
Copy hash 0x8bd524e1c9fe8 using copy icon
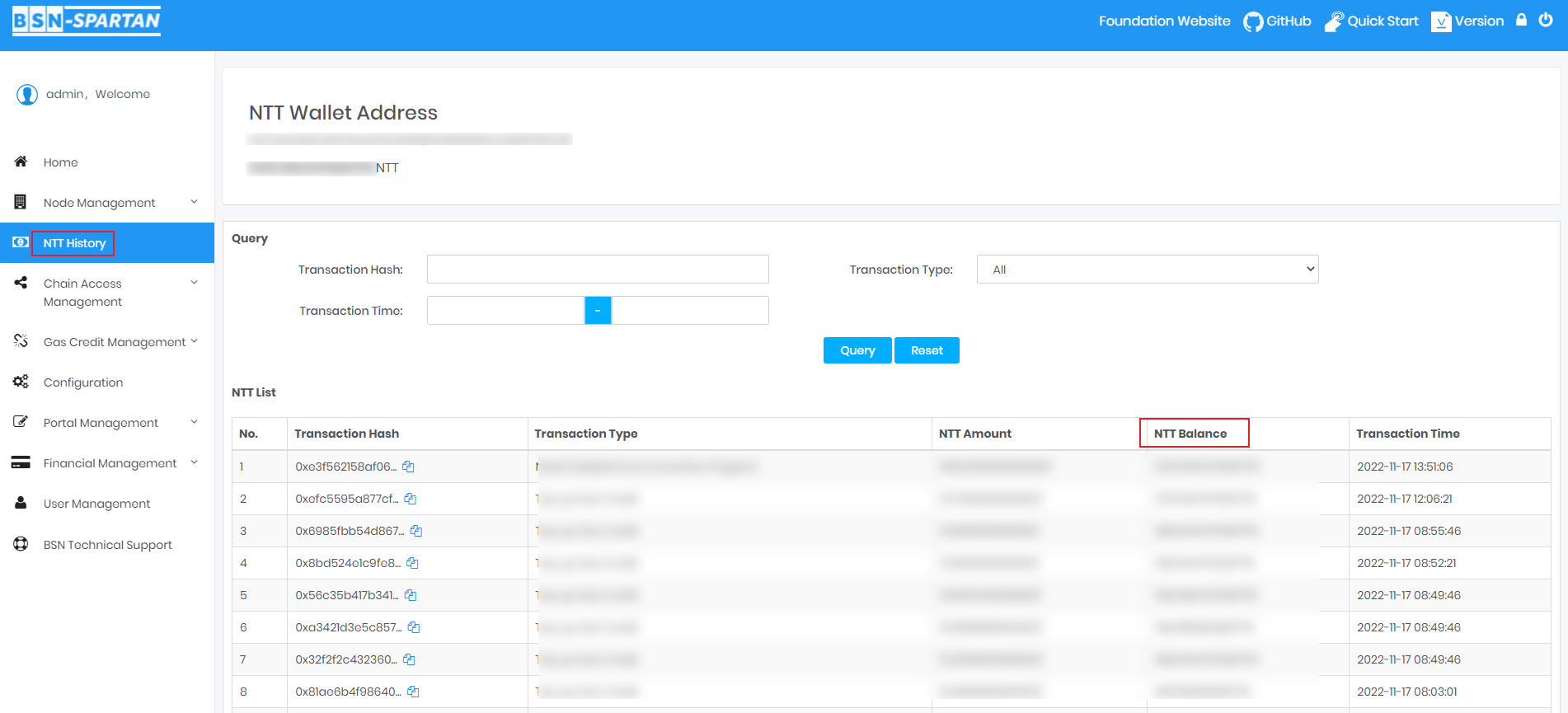(412, 563)
